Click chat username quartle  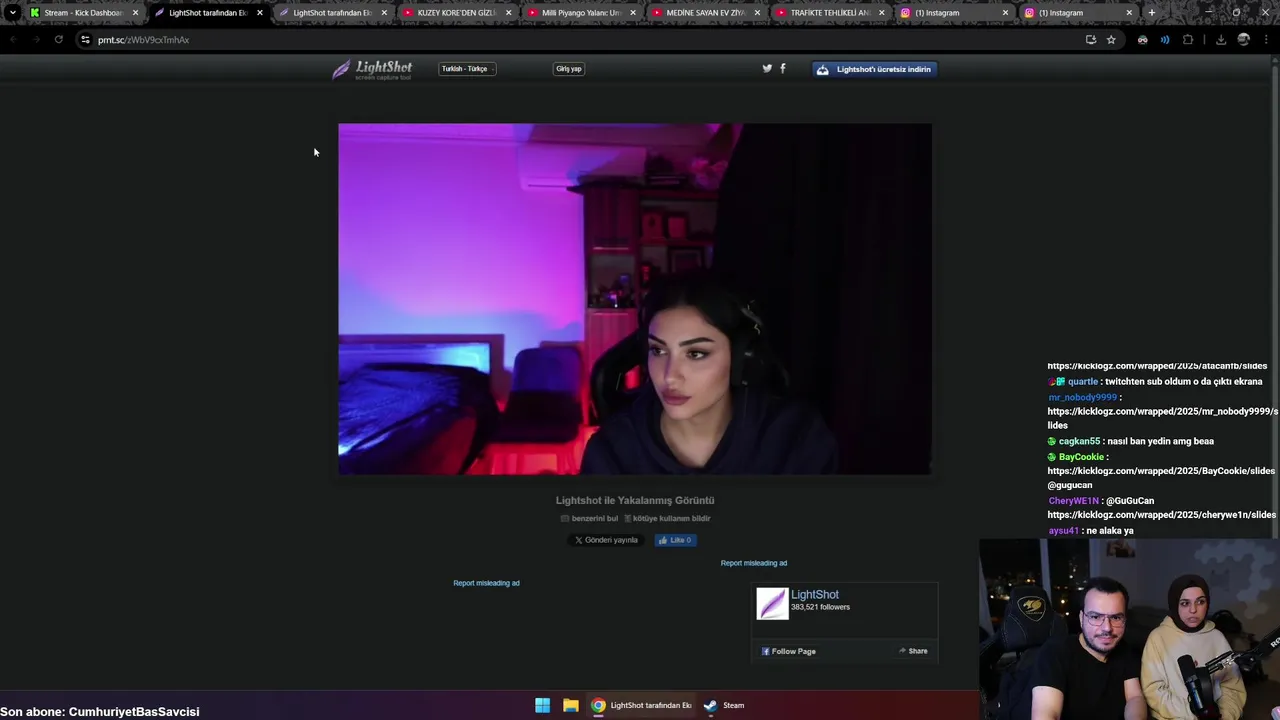pos(1083,382)
